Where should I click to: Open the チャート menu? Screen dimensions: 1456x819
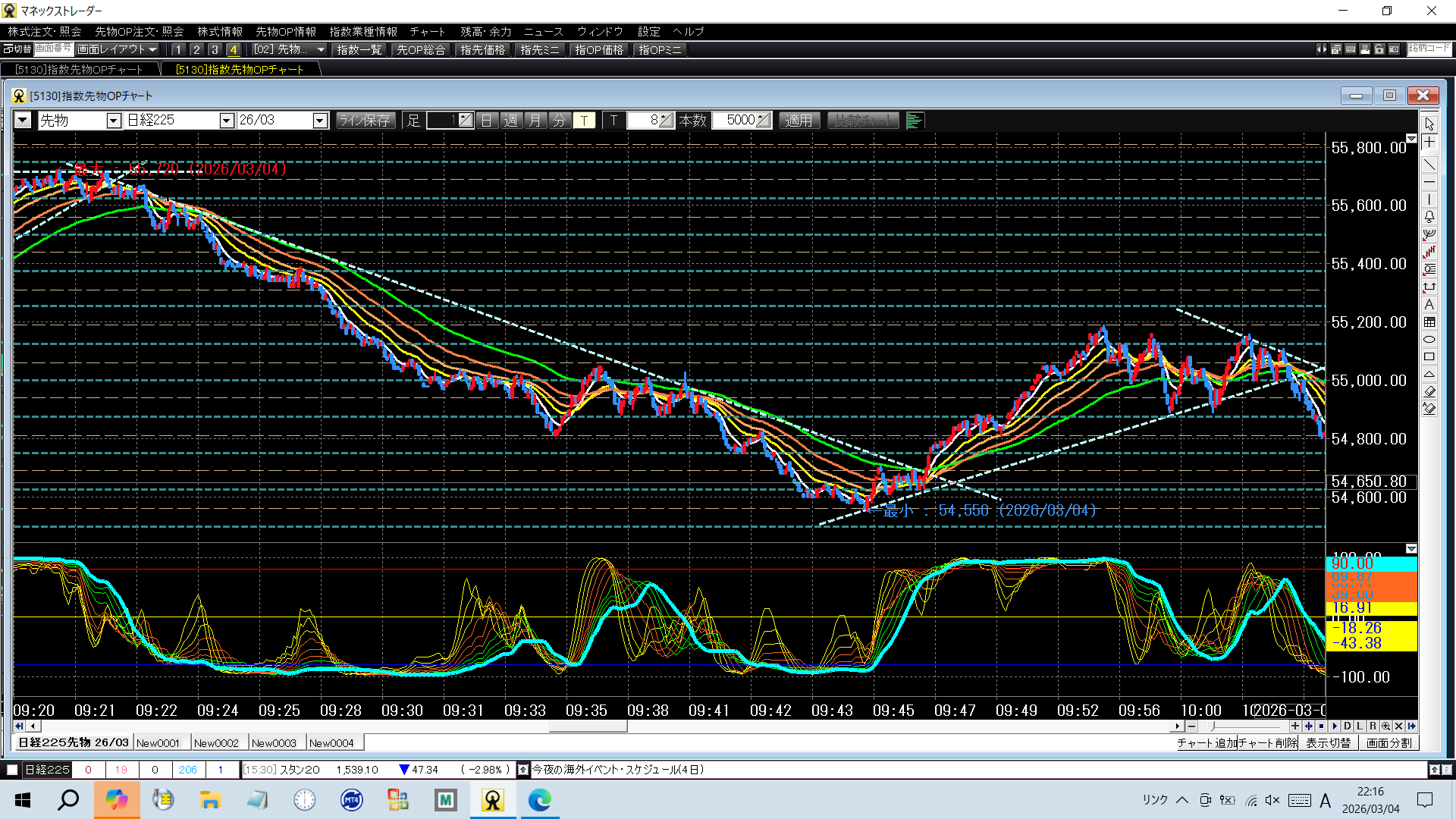427,32
